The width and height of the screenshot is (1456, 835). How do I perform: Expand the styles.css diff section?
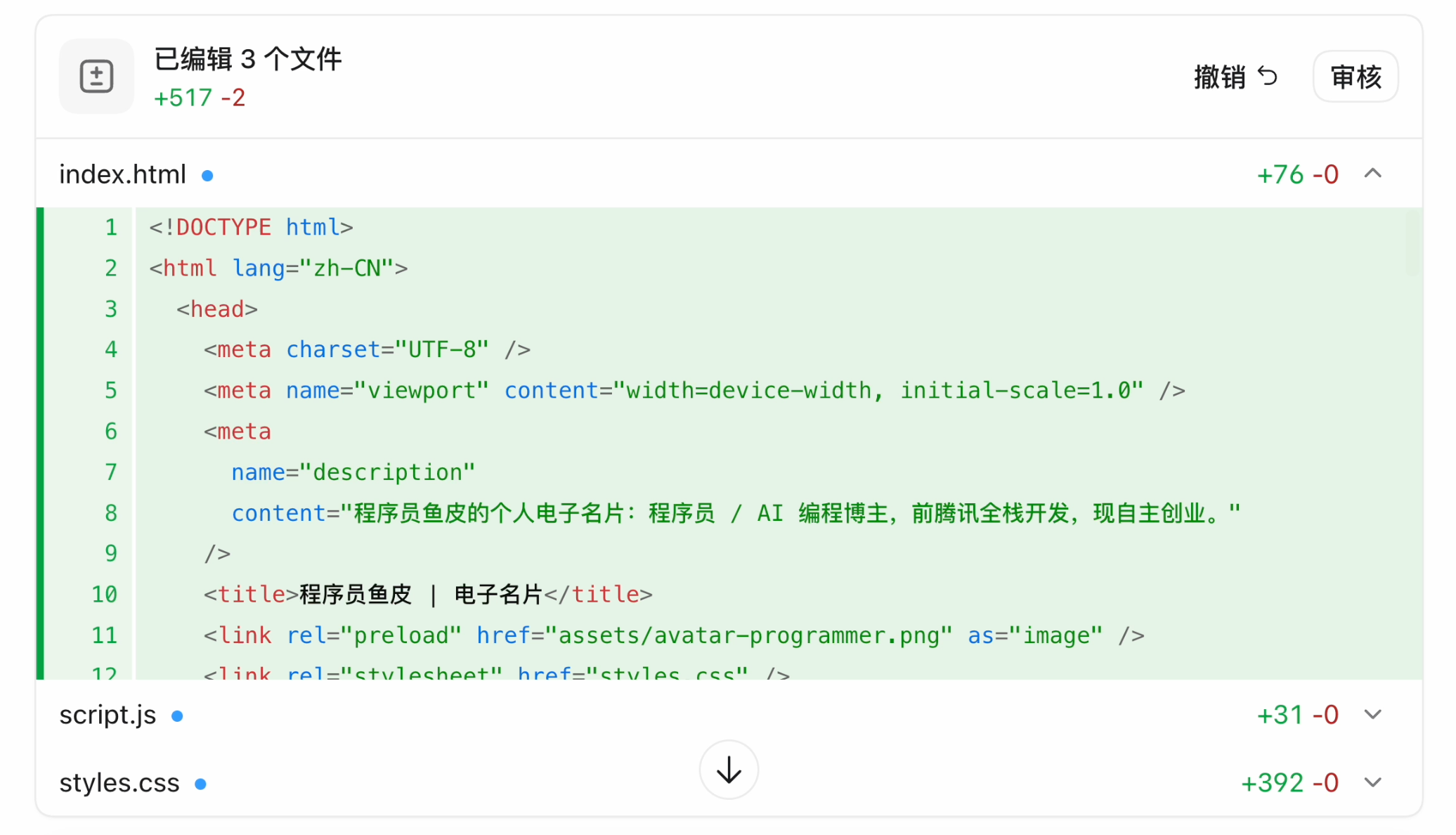(x=1372, y=782)
